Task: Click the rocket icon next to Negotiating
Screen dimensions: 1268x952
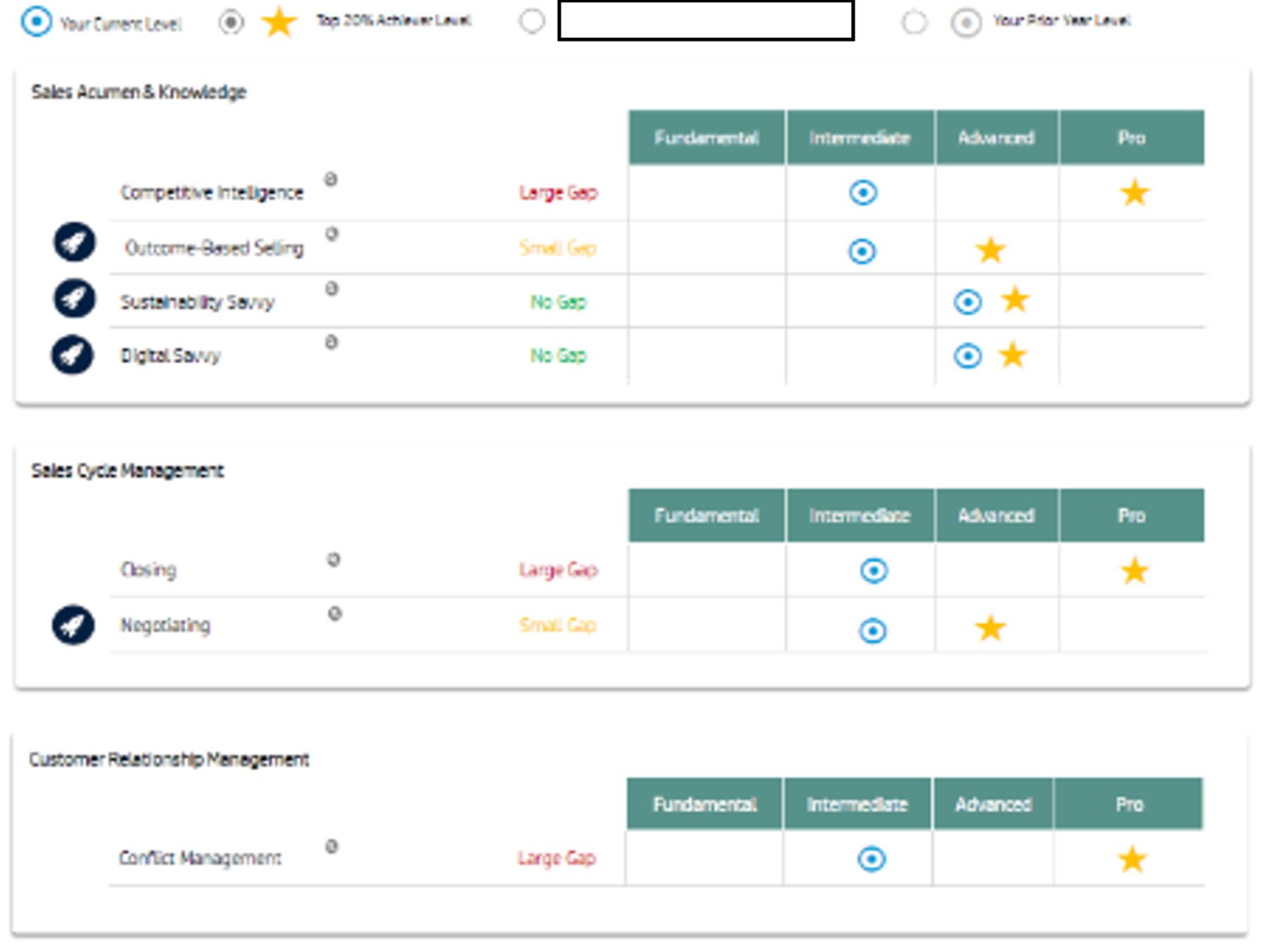Action: (x=73, y=625)
